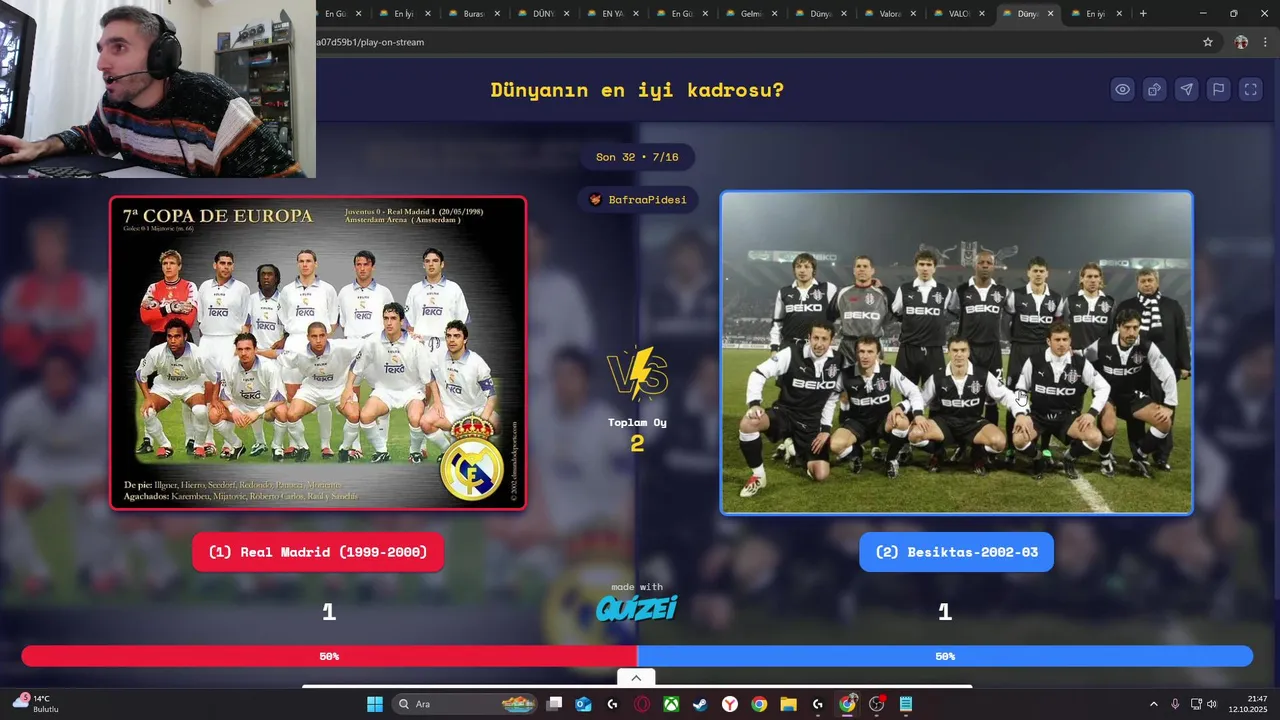Open Outlook from the taskbar
Screen dimensions: 1280x720
(584, 704)
